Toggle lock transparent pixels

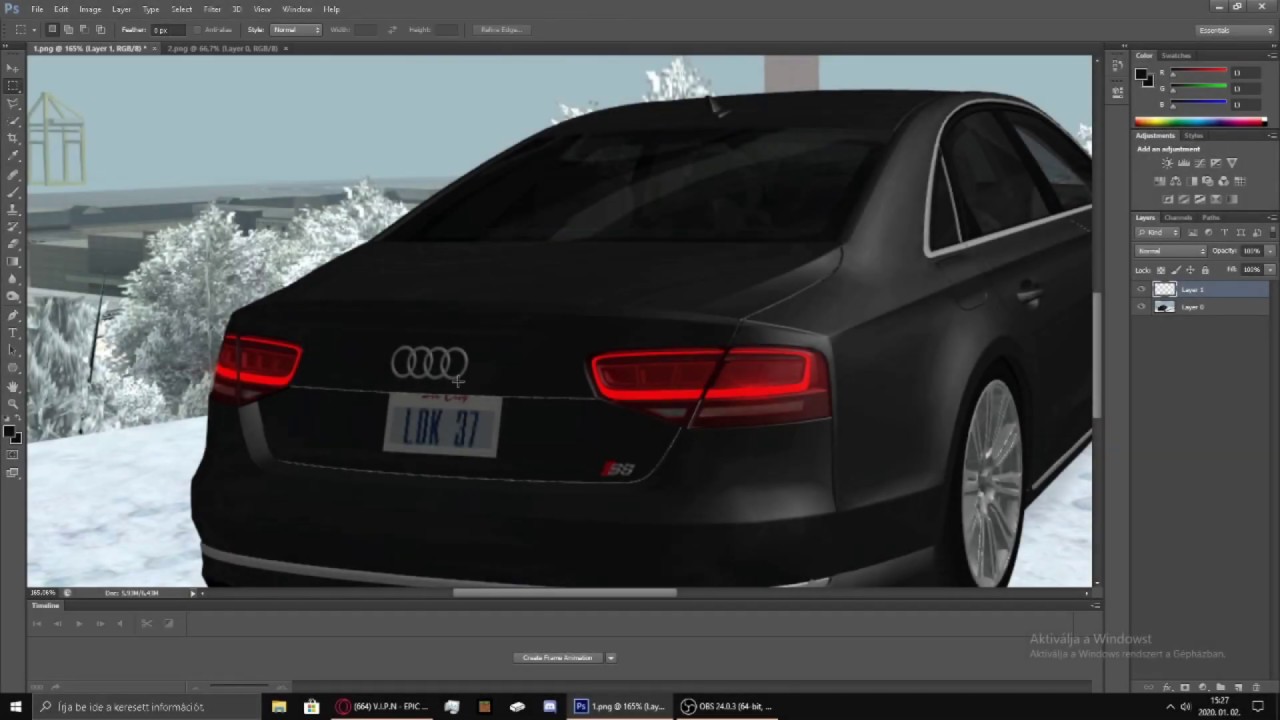coord(1160,270)
